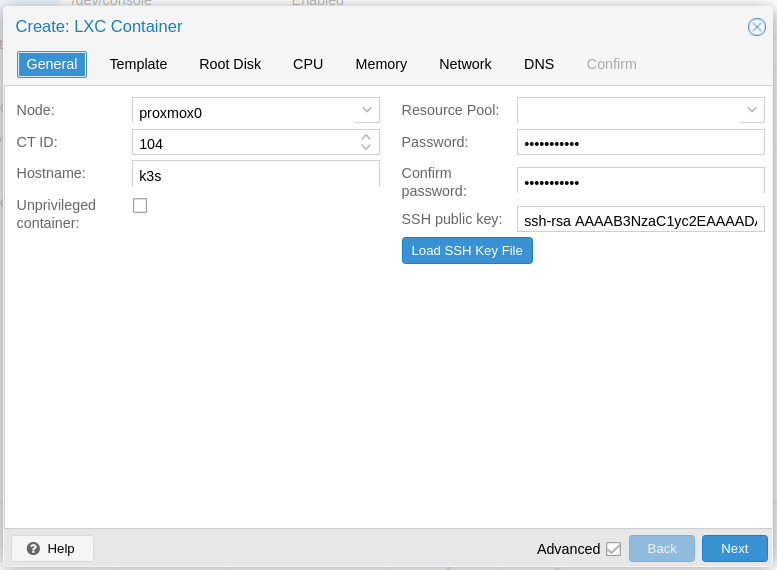Click into the Hostname field
The height and width of the screenshot is (570, 777).
[255, 174]
